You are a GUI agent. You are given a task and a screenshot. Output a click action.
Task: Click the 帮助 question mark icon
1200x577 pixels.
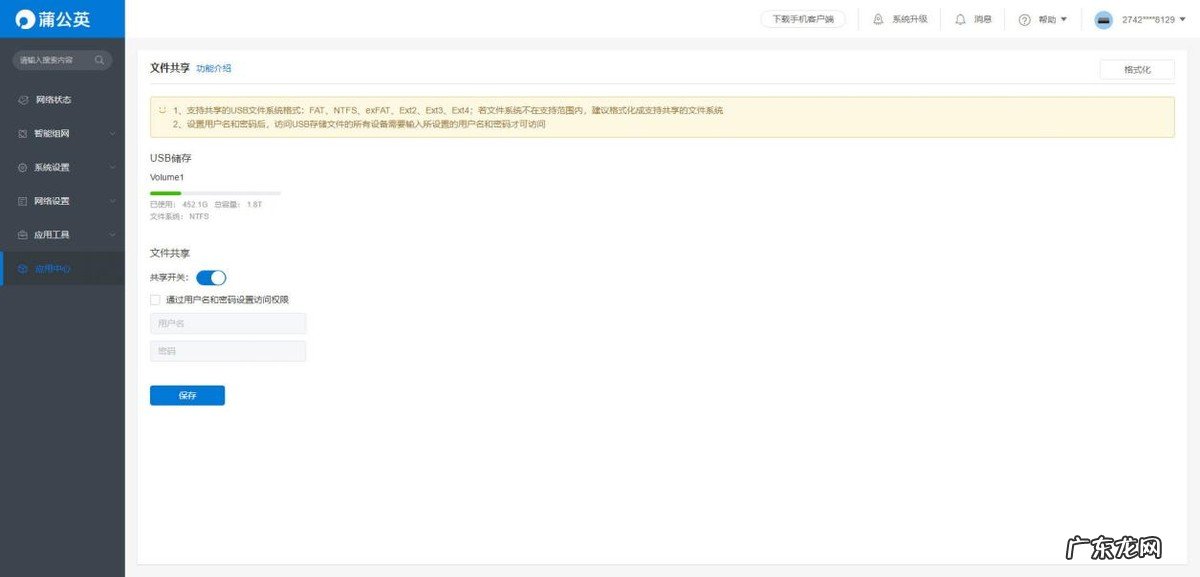1024,20
